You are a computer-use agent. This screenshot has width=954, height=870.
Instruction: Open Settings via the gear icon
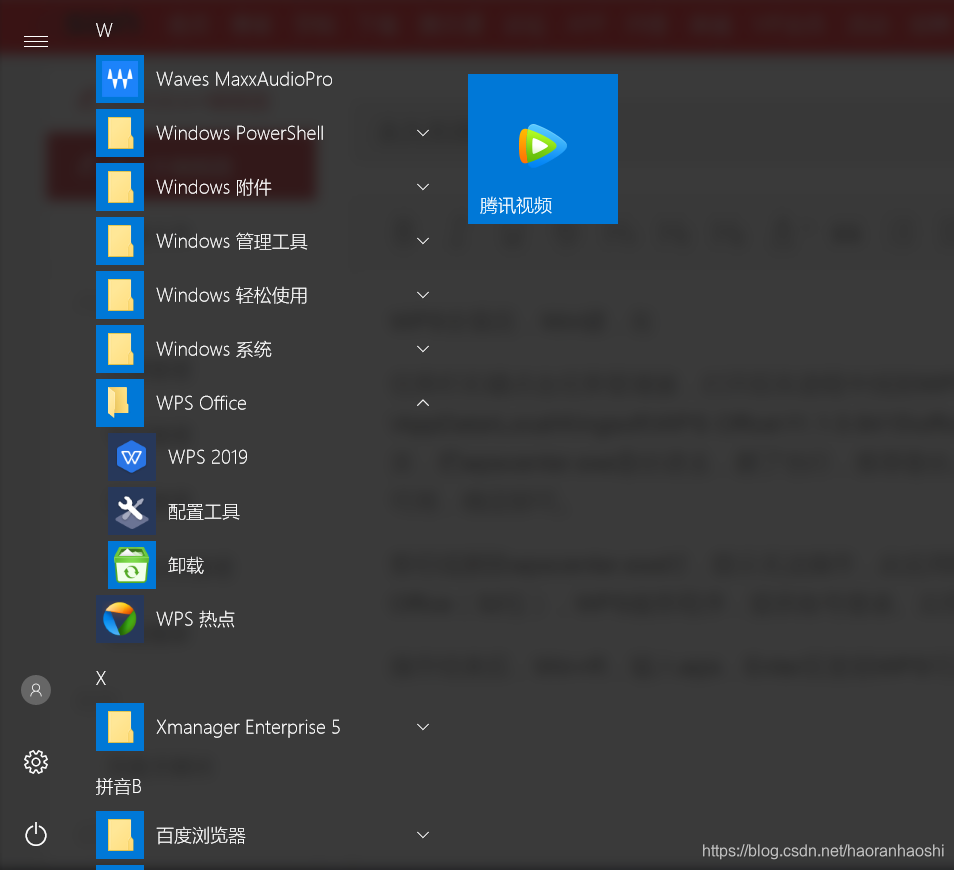pos(36,762)
